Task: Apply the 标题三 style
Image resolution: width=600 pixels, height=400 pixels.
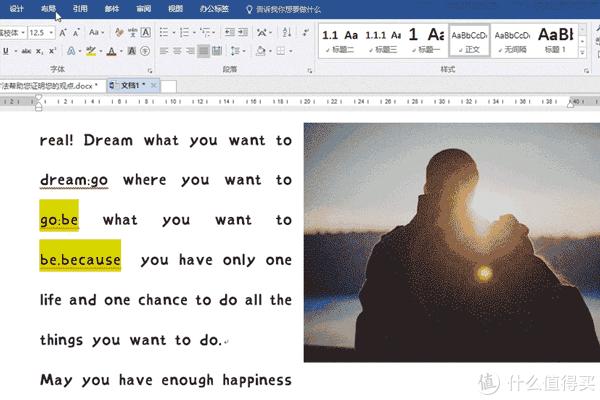Action: (x=383, y=41)
